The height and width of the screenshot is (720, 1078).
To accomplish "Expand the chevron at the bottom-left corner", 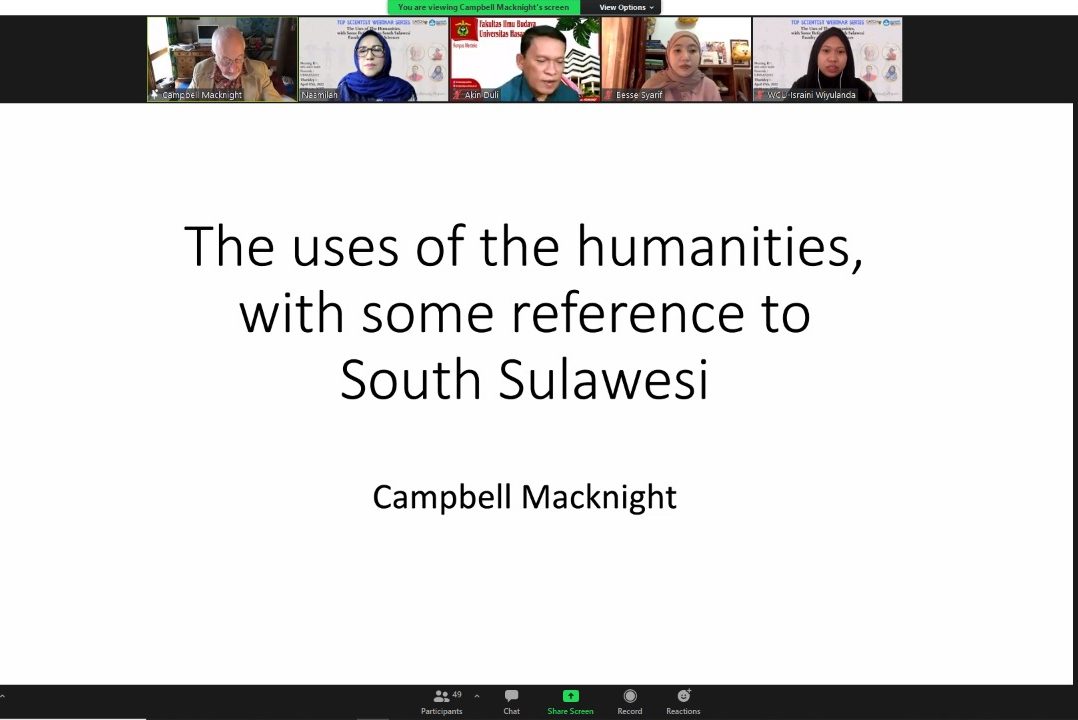I will tap(3, 697).
